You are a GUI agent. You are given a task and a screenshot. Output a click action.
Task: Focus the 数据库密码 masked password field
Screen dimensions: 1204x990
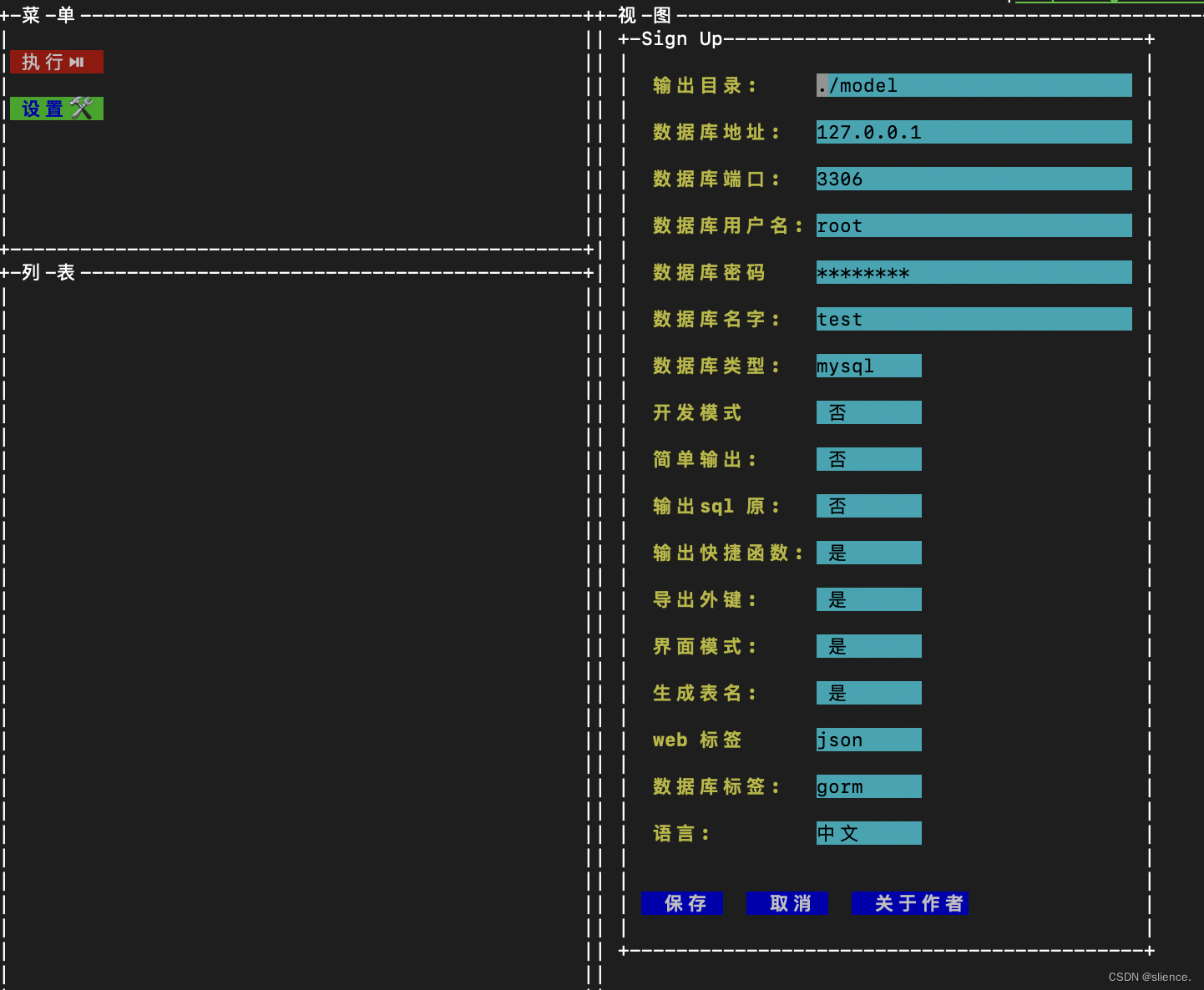(x=974, y=272)
